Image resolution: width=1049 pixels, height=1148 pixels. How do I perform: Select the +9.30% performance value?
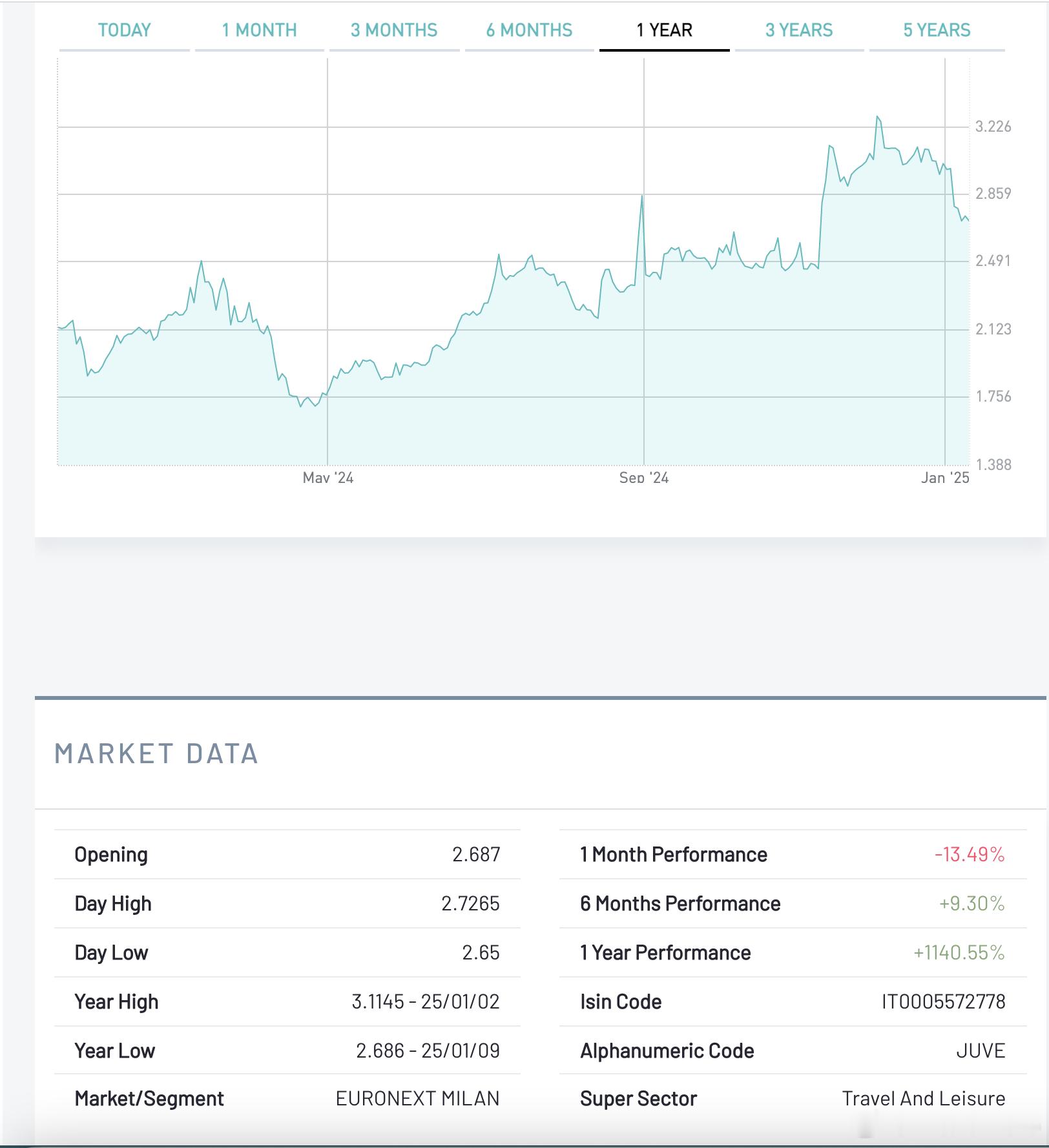(x=972, y=903)
